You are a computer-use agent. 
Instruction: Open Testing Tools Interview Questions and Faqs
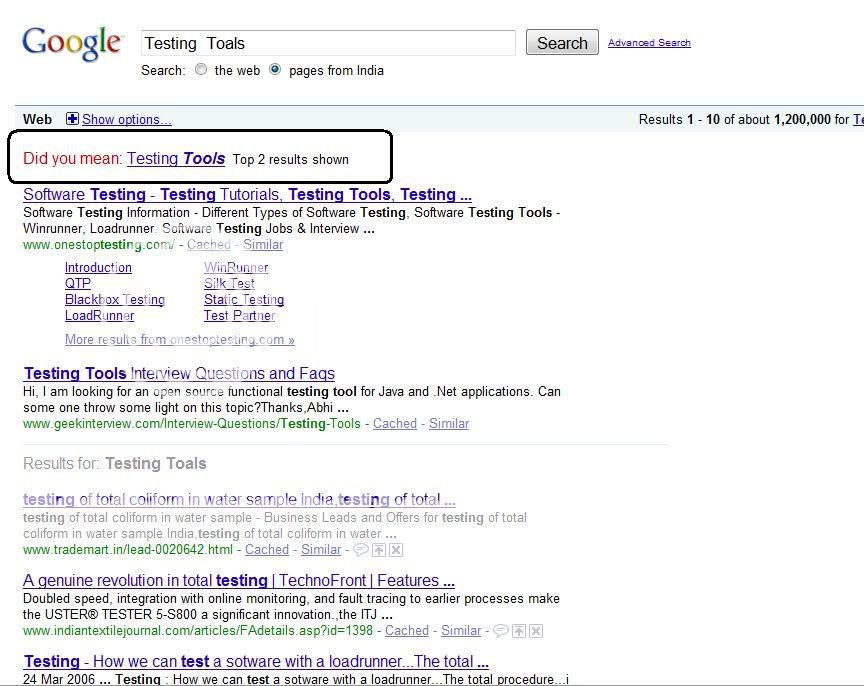tap(179, 374)
